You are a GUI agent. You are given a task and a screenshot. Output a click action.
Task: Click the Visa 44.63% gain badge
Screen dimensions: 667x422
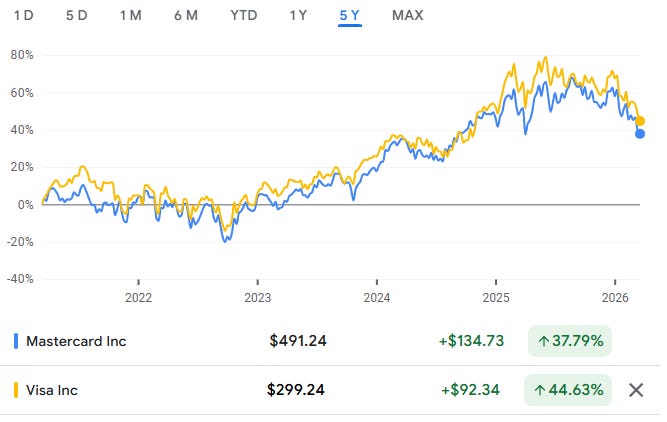[568, 390]
